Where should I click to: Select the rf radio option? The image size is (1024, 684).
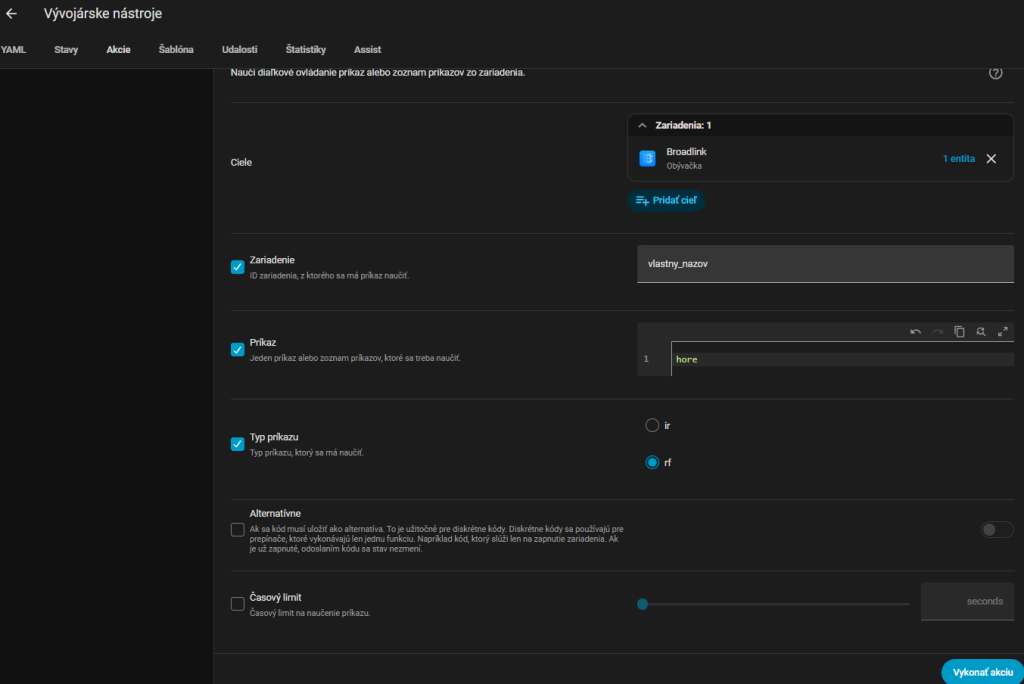click(x=652, y=463)
